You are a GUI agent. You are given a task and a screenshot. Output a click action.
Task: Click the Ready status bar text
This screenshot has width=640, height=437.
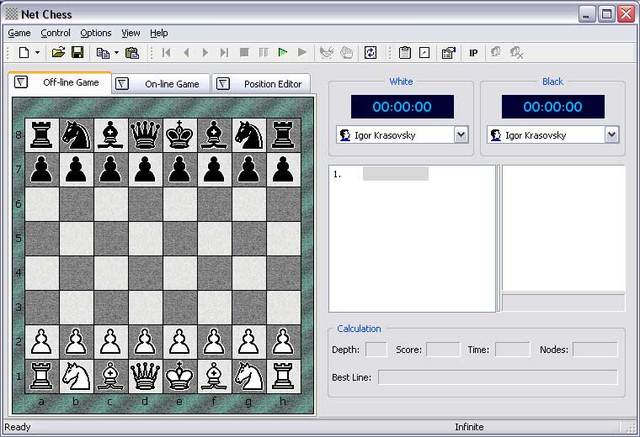[18, 427]
